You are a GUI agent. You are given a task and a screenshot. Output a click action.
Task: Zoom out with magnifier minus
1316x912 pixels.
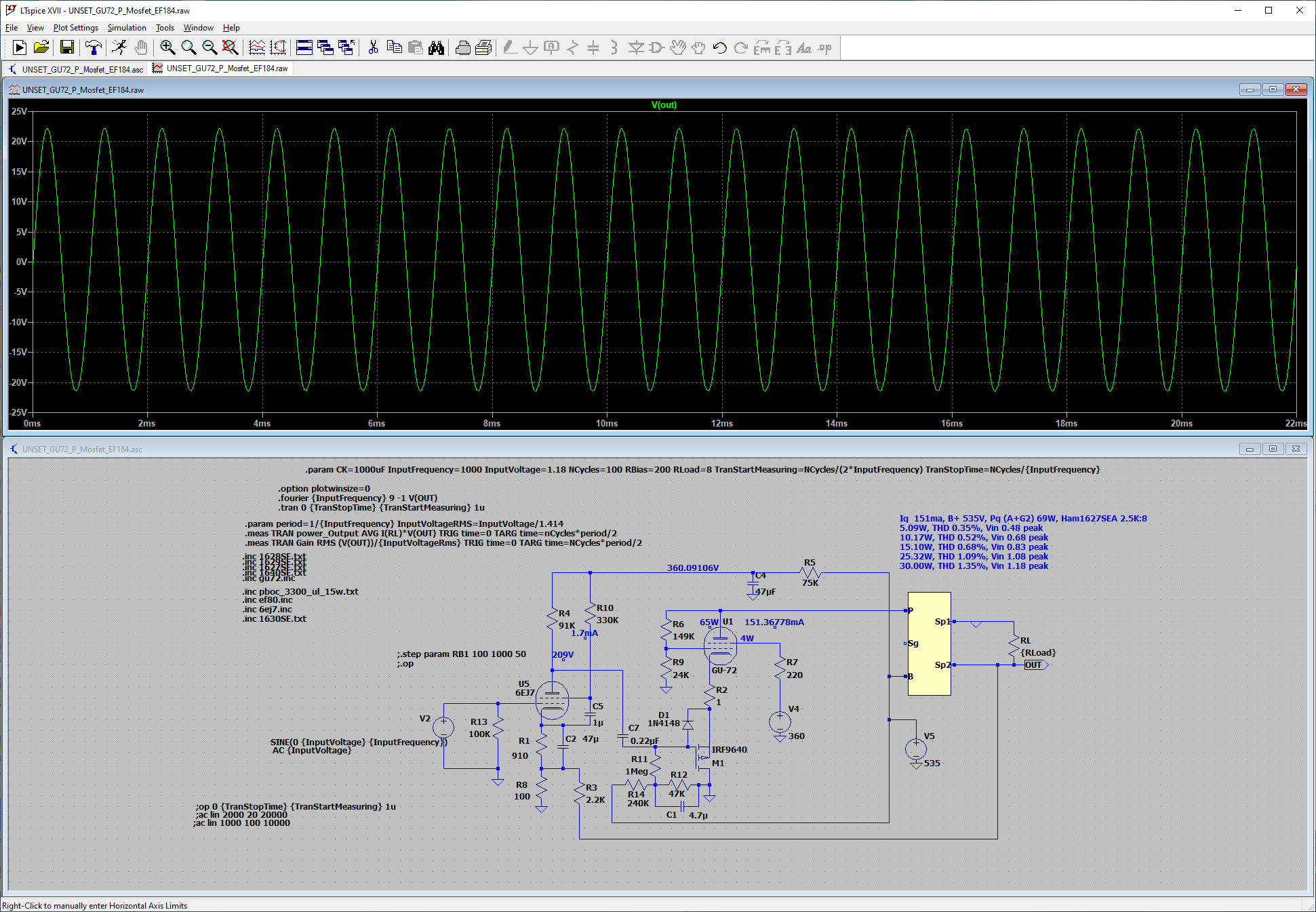click(x=210, y=47)
